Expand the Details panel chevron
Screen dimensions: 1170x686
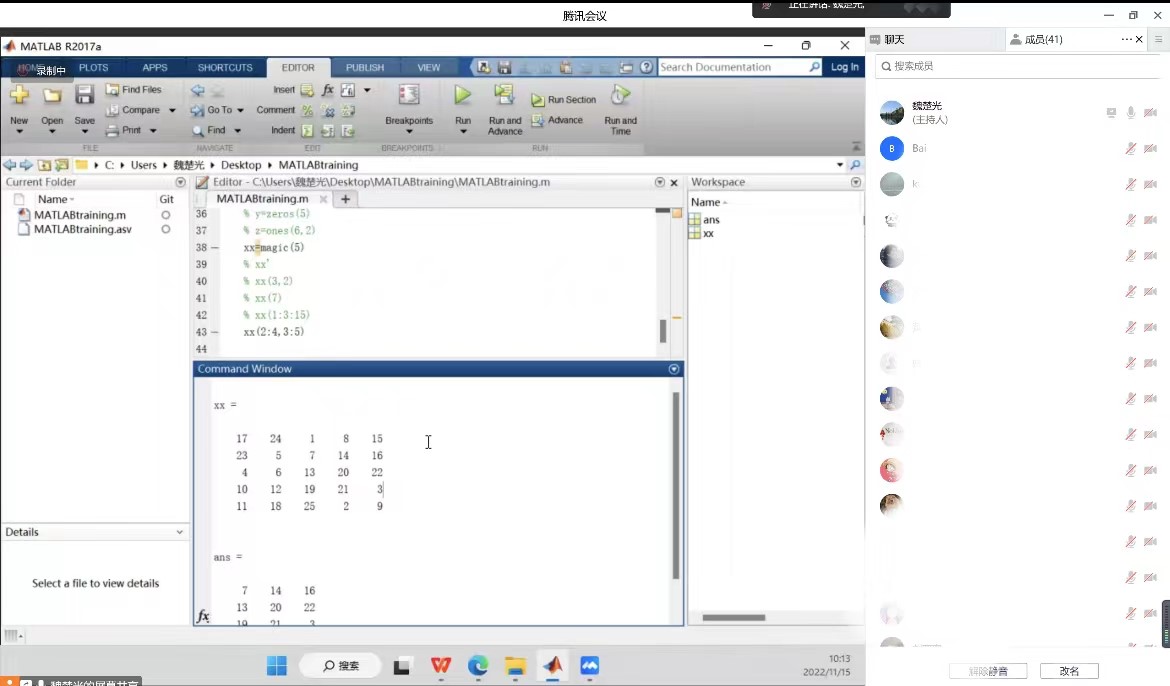[180, 532]
